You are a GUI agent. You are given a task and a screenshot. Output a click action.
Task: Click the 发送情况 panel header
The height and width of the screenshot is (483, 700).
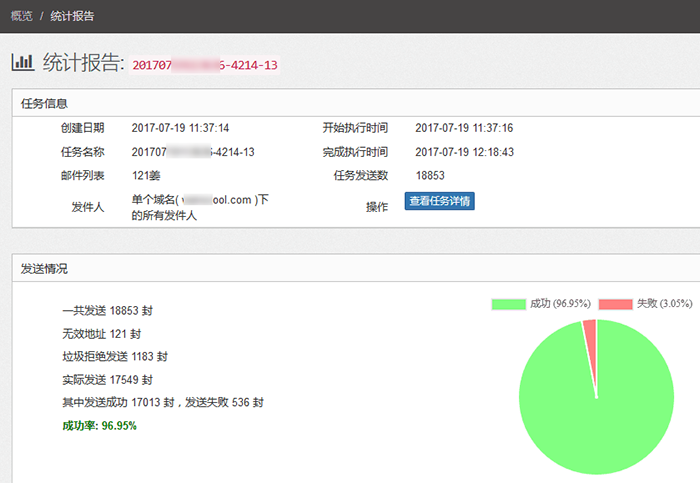tap(45, 269)
